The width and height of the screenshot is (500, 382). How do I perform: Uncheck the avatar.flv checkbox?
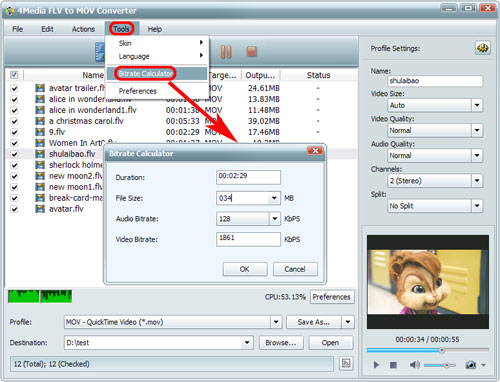point(14,209)
